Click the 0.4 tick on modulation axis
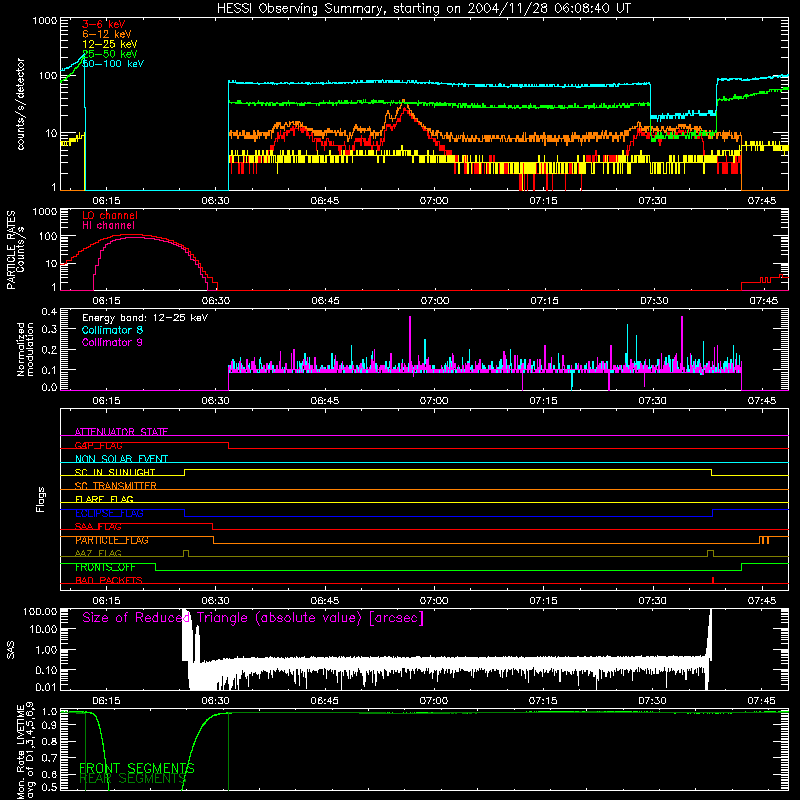This screenshot has width=800, height=800. click(x=49, y=312)
